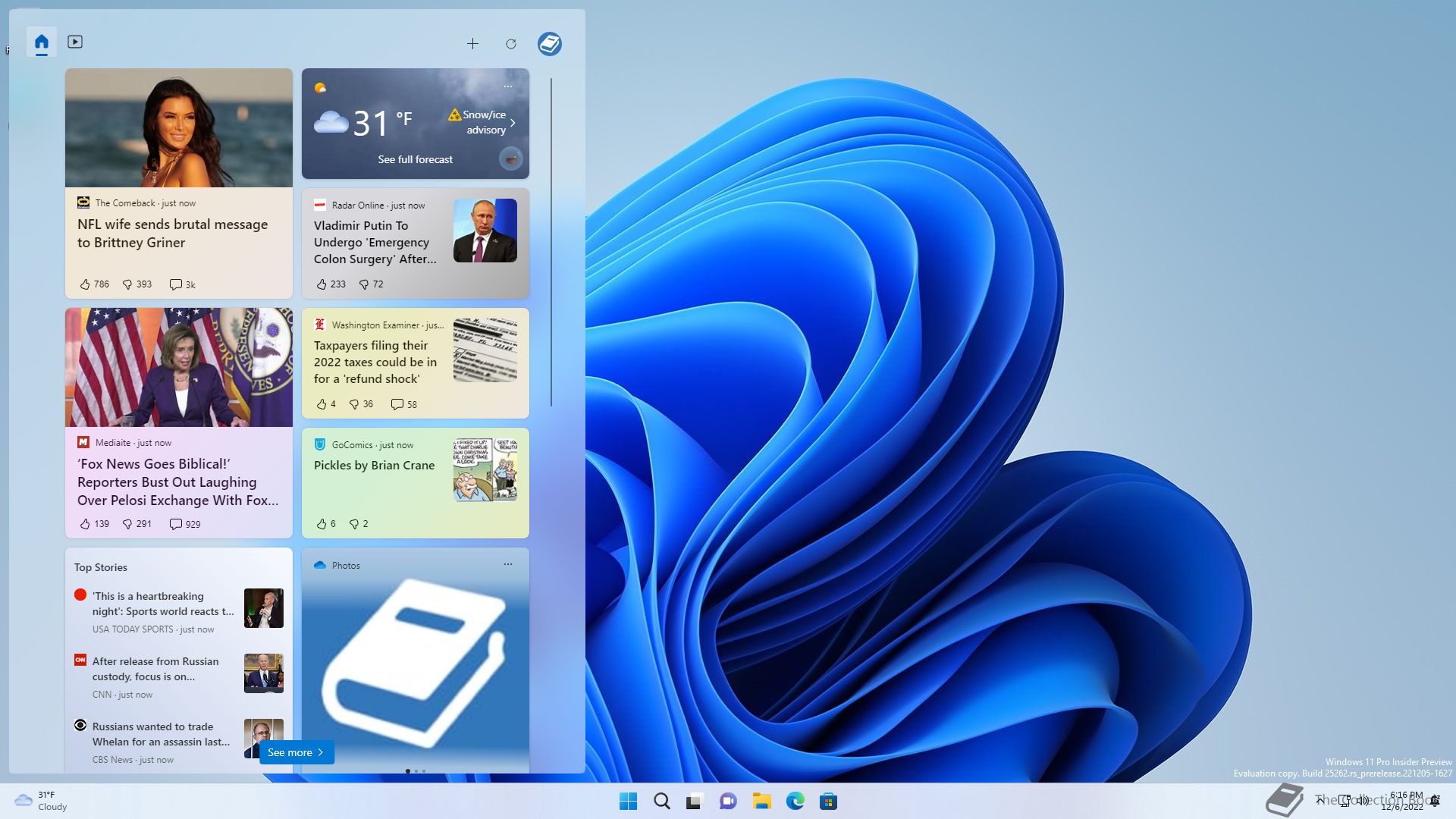Image resolution: width=1456 pixels, height=819 pixels.
Task: Click the See more button
Action: (x=297, y=752)
